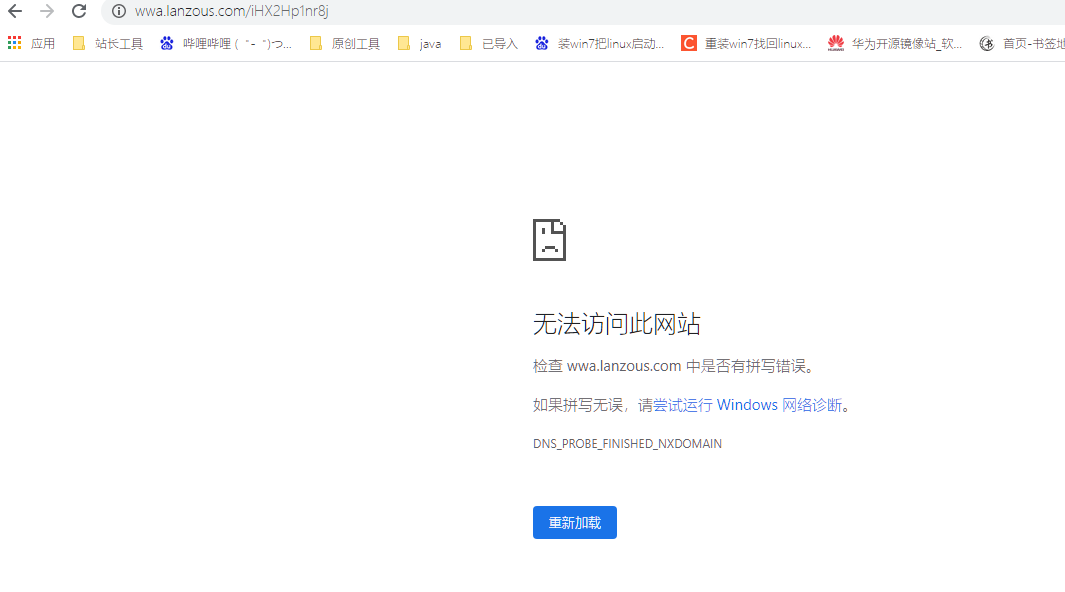Open the Apps grid shortcut in bookmarks bar
Image resolution: width=1065 pixels, height=592 pixels.
pyautogui.click(x=31, y=43)
